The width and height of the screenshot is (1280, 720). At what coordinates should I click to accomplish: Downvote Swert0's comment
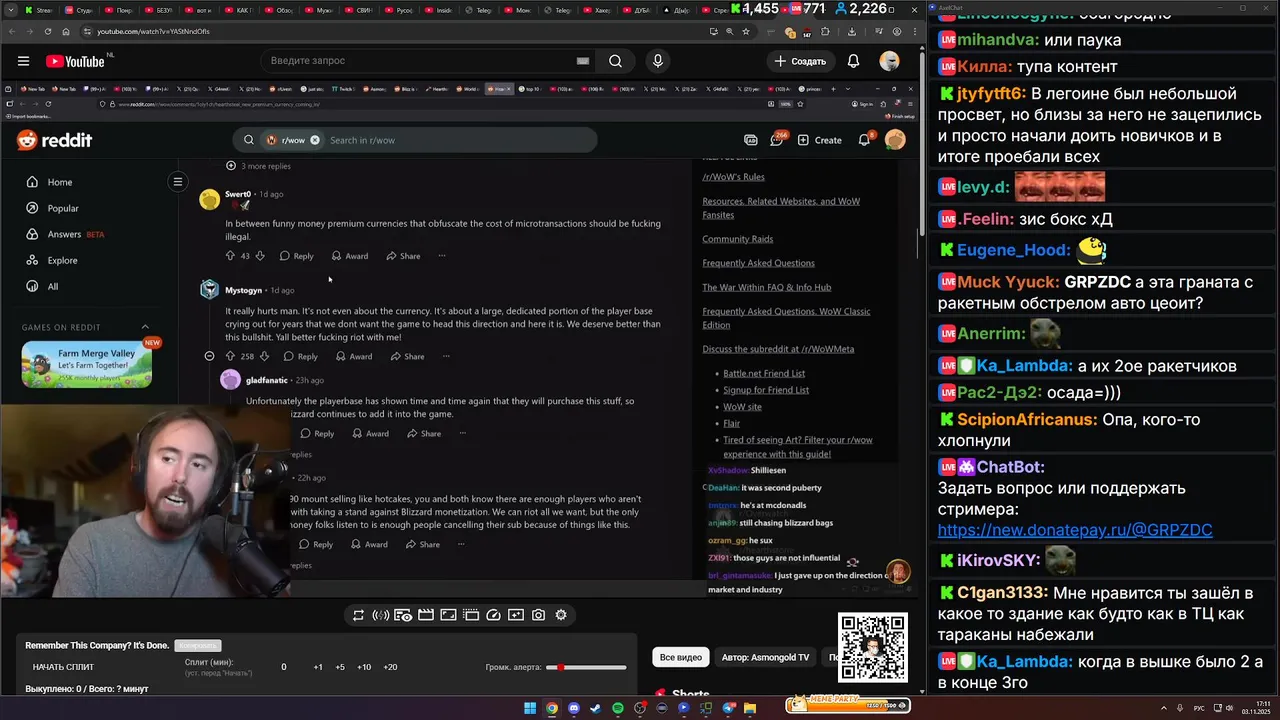tap(260, 256)
